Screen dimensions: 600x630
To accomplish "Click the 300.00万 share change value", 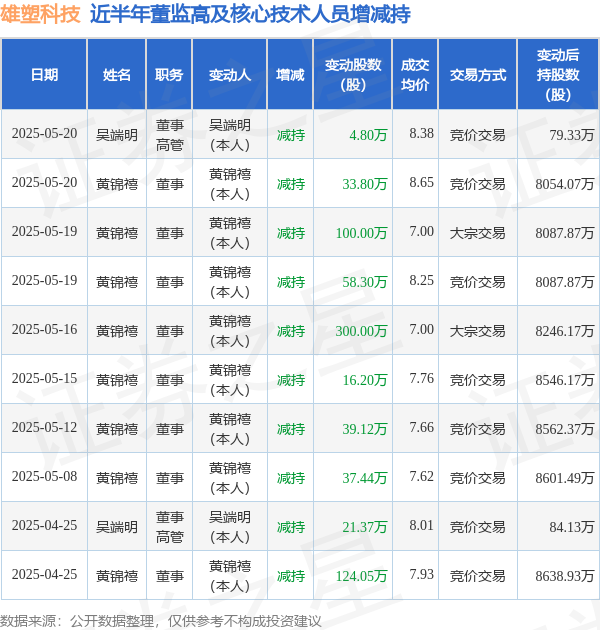I will (x=361, y=331).
